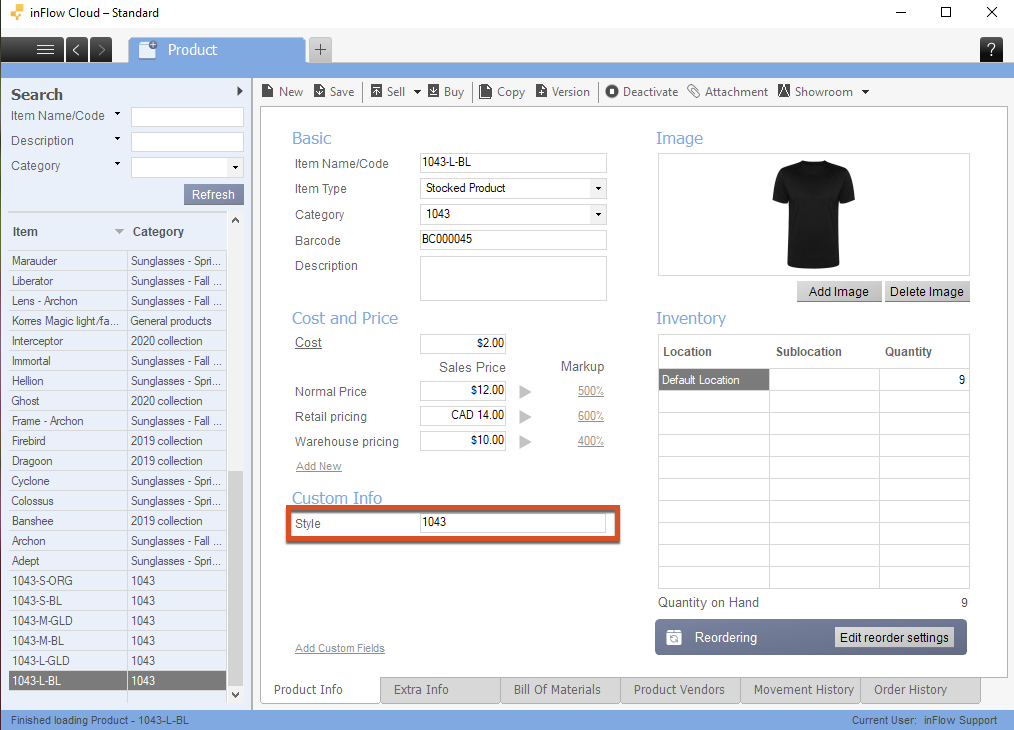Go back with the left arrow button
1014x730 pixels.
pos(77,50)
